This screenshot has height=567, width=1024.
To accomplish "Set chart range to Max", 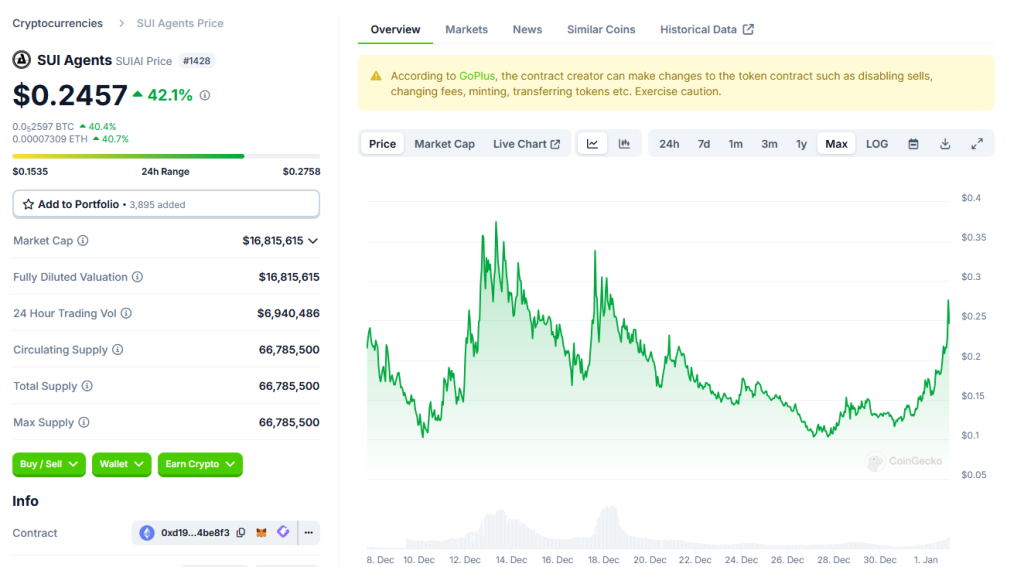I will click(837, 144).
